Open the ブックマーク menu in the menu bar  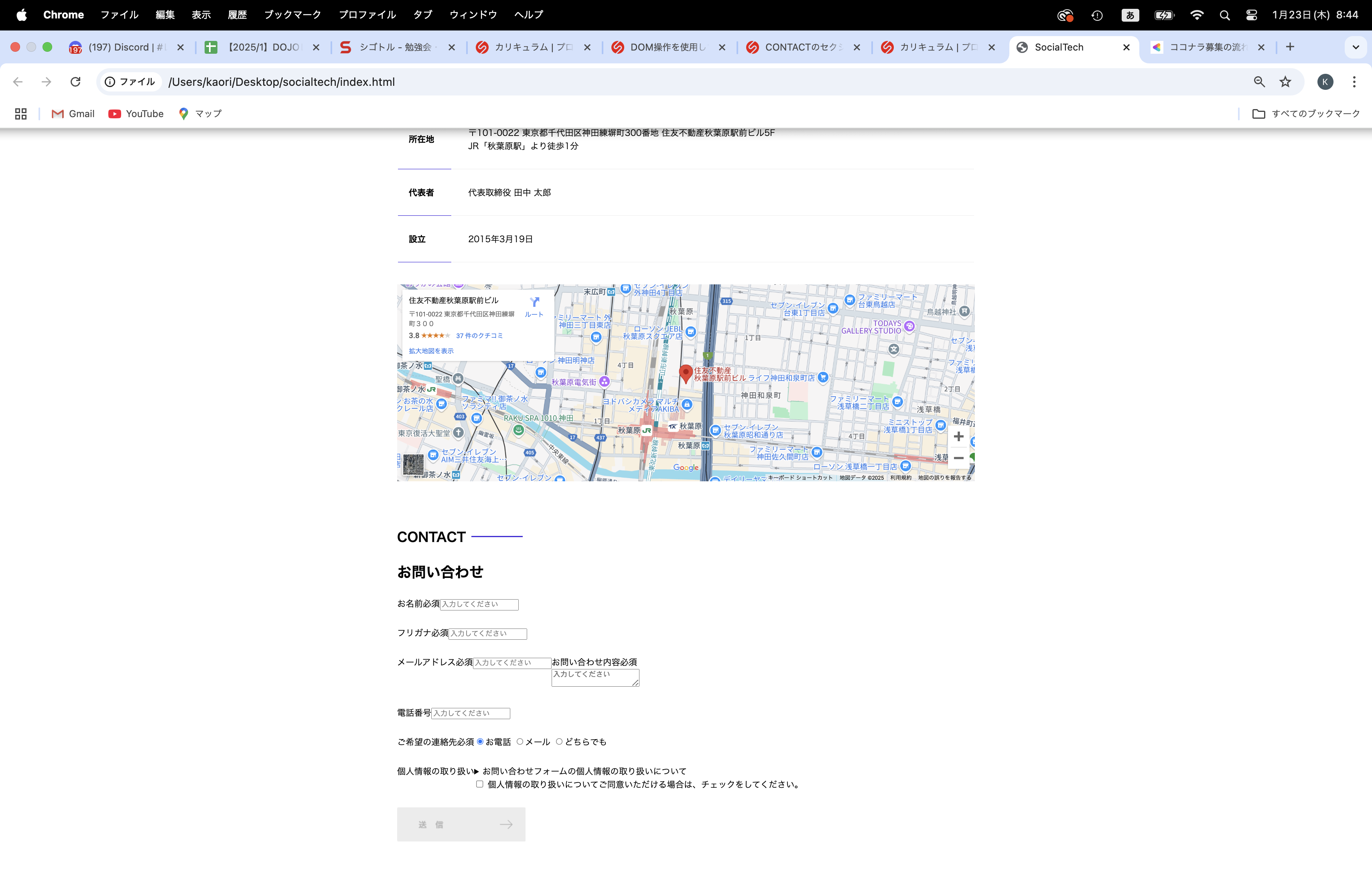(292, 14)
